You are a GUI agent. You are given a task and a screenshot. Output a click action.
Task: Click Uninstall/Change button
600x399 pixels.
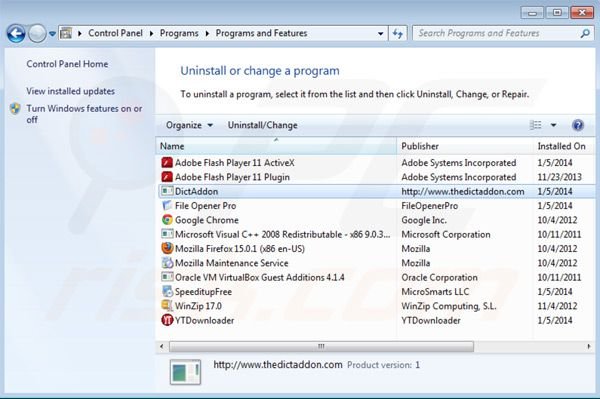tap(262, 125)
